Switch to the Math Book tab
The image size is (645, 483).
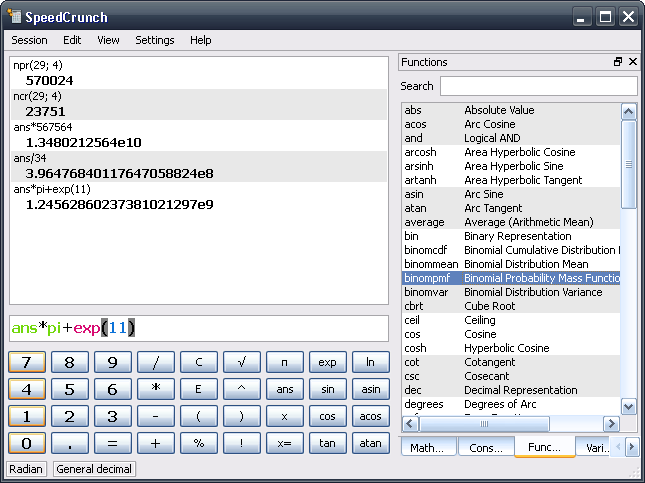pyautogui.click(x=429, y=447)
